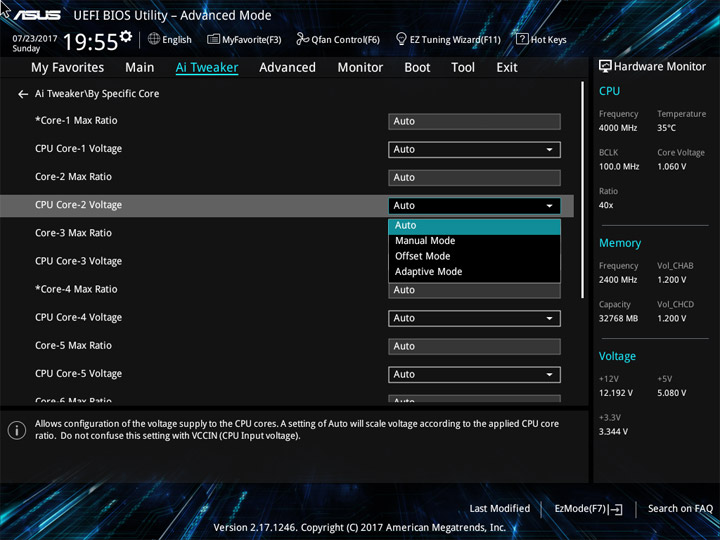The image size is (720, 540).
Task: Click the Core-1 Max Ratio field
Action: [x=474, y=122]
